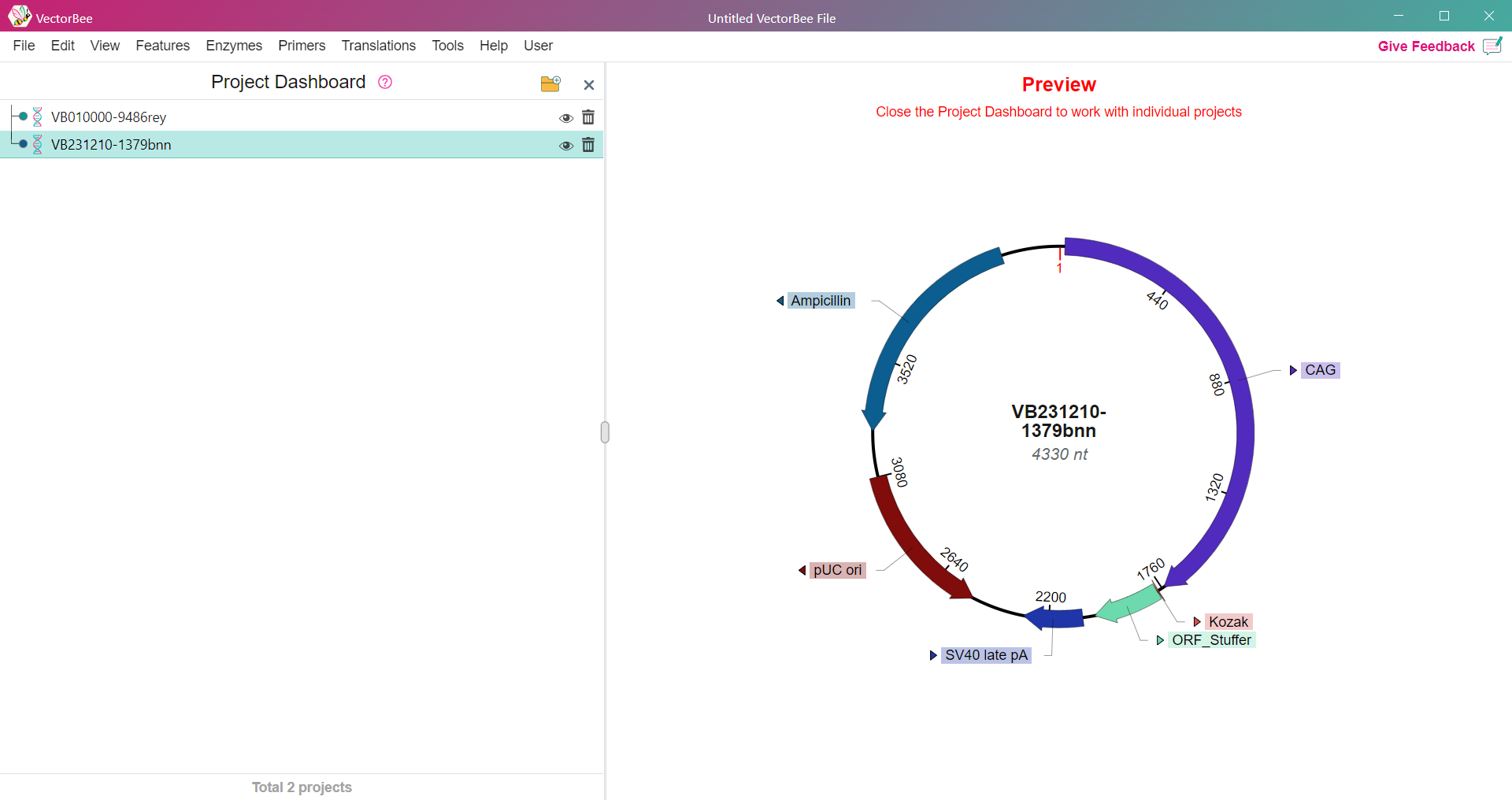
Task: Click the Ampicillin feature label
Action: point(820,301)
